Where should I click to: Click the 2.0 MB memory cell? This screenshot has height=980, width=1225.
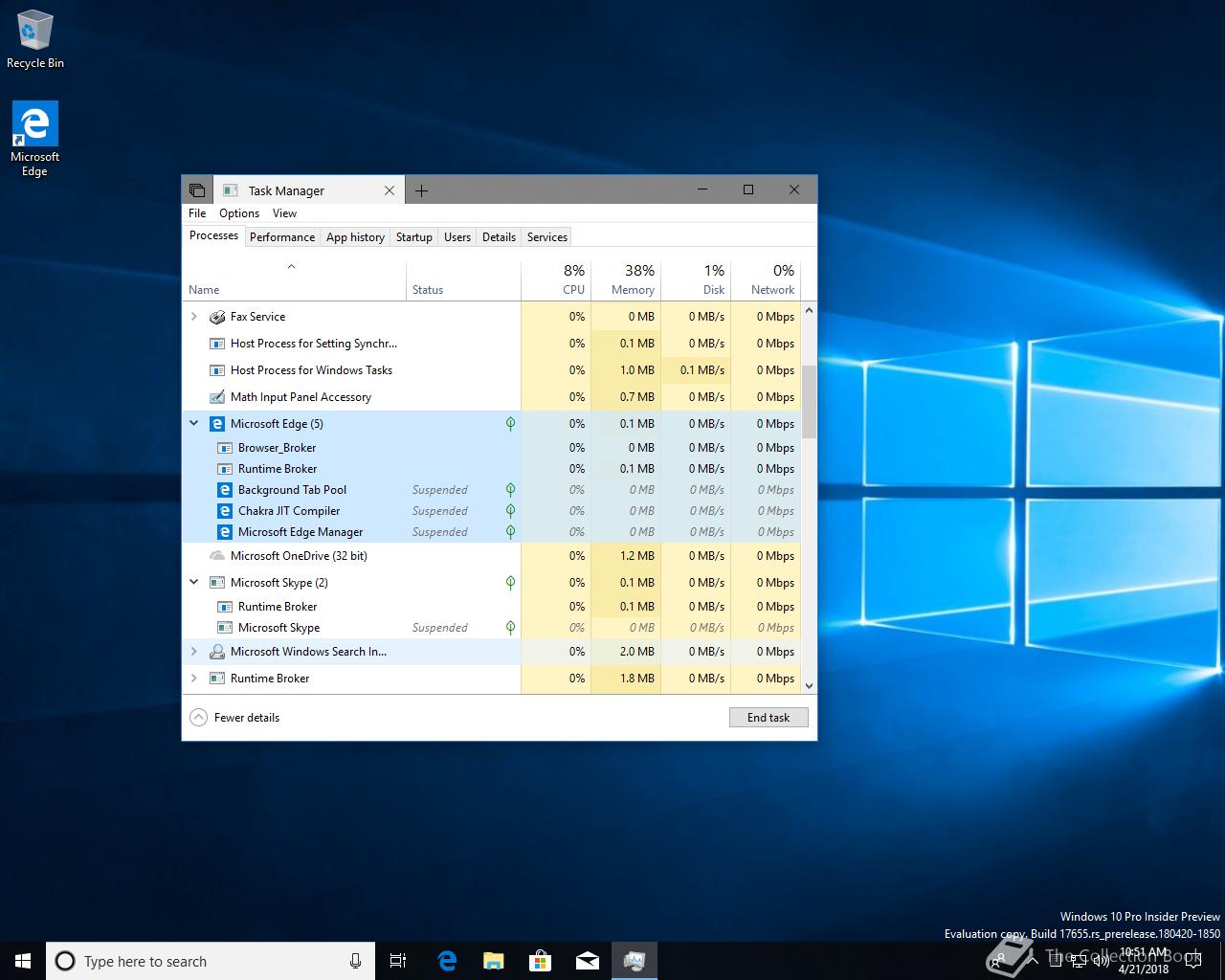[x=626, y=652]
